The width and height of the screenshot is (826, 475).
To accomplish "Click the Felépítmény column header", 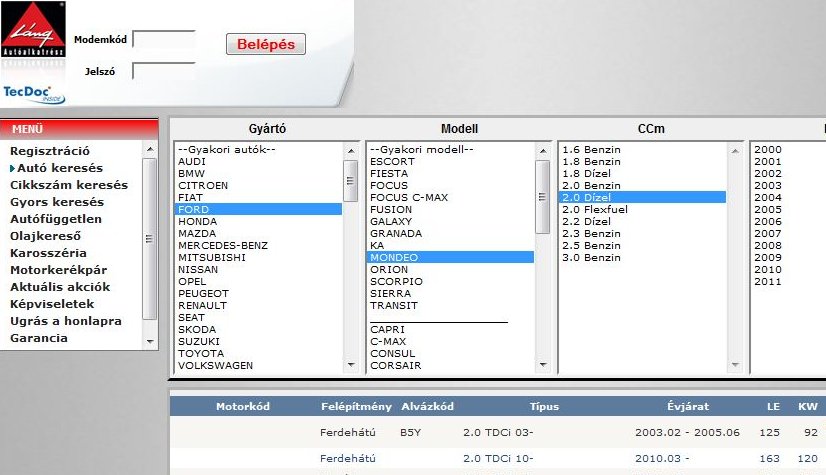I will 357,407.
